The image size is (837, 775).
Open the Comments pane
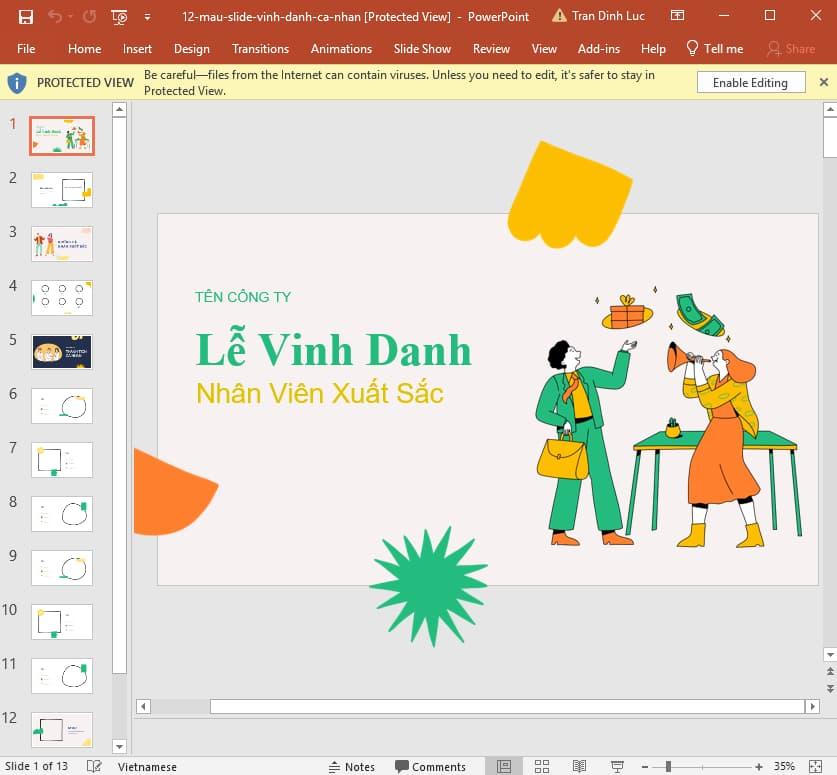pyautogui.click(x=431, y=766)
